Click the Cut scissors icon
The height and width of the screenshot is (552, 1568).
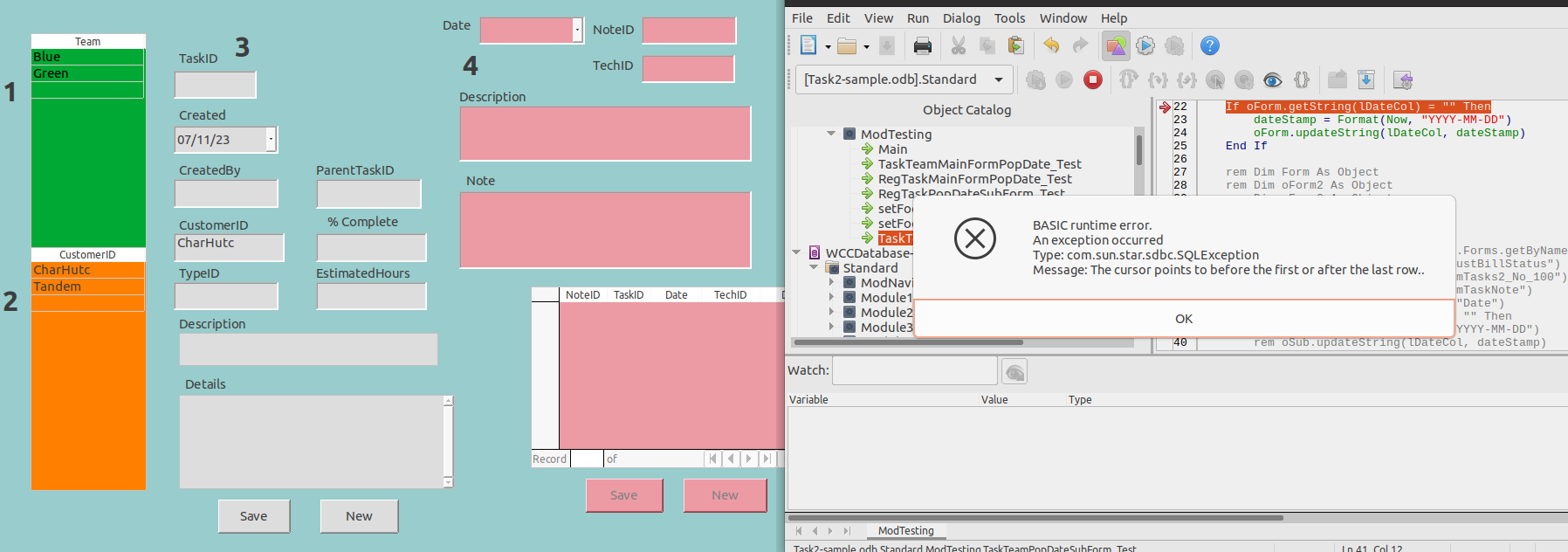click(959, 45)
